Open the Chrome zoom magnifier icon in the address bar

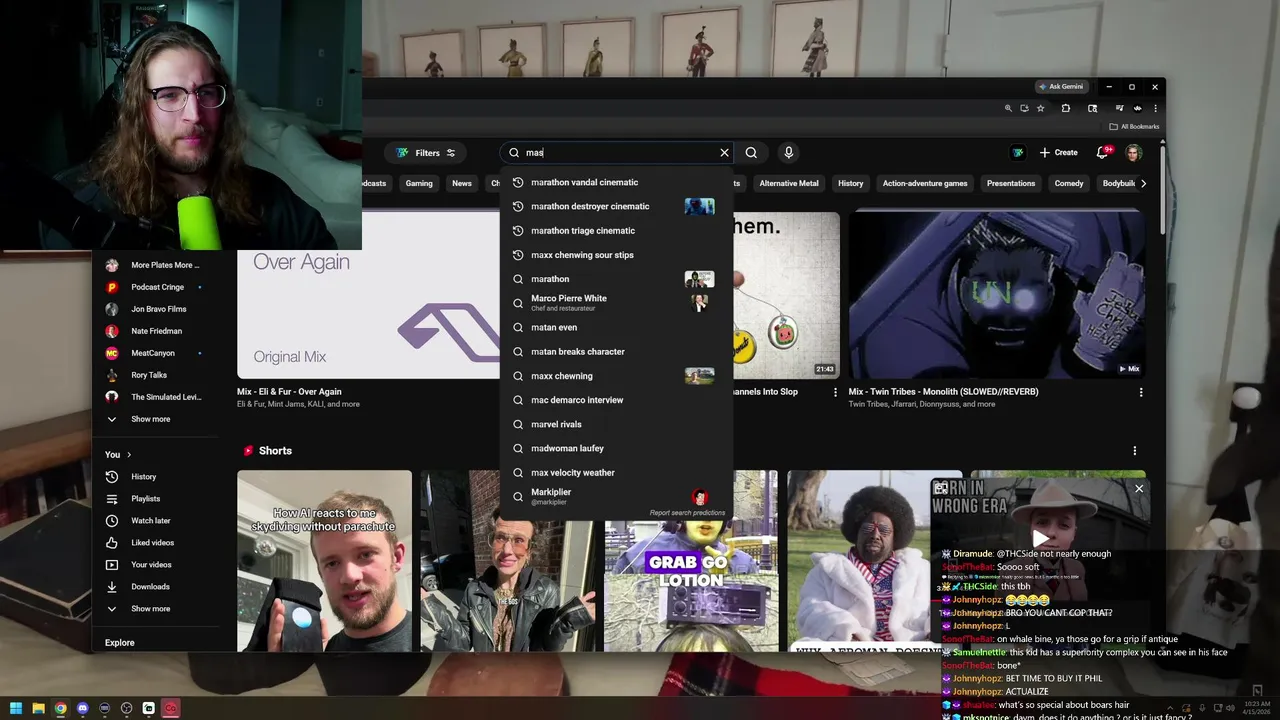point(1008,108)
